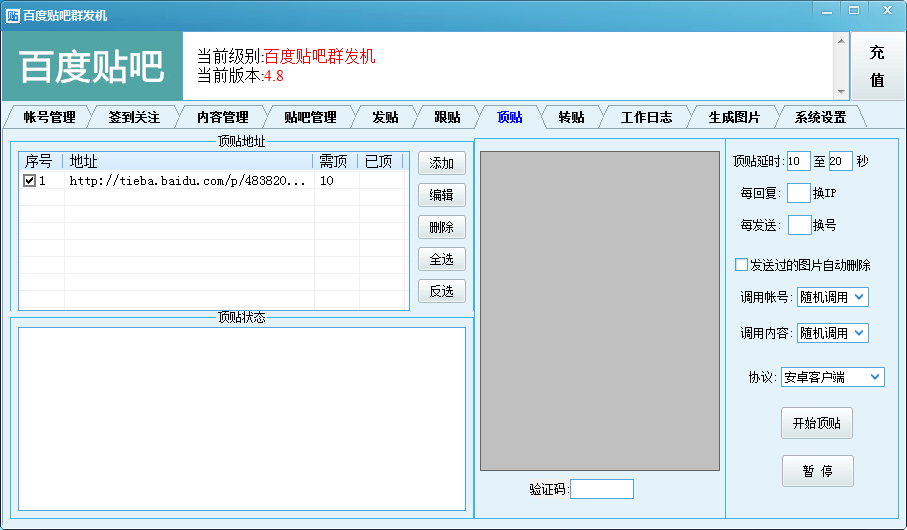Screen dimensions: 907x530
Task: Click the 验证码 input field
Action: click(x=602, y=489)
